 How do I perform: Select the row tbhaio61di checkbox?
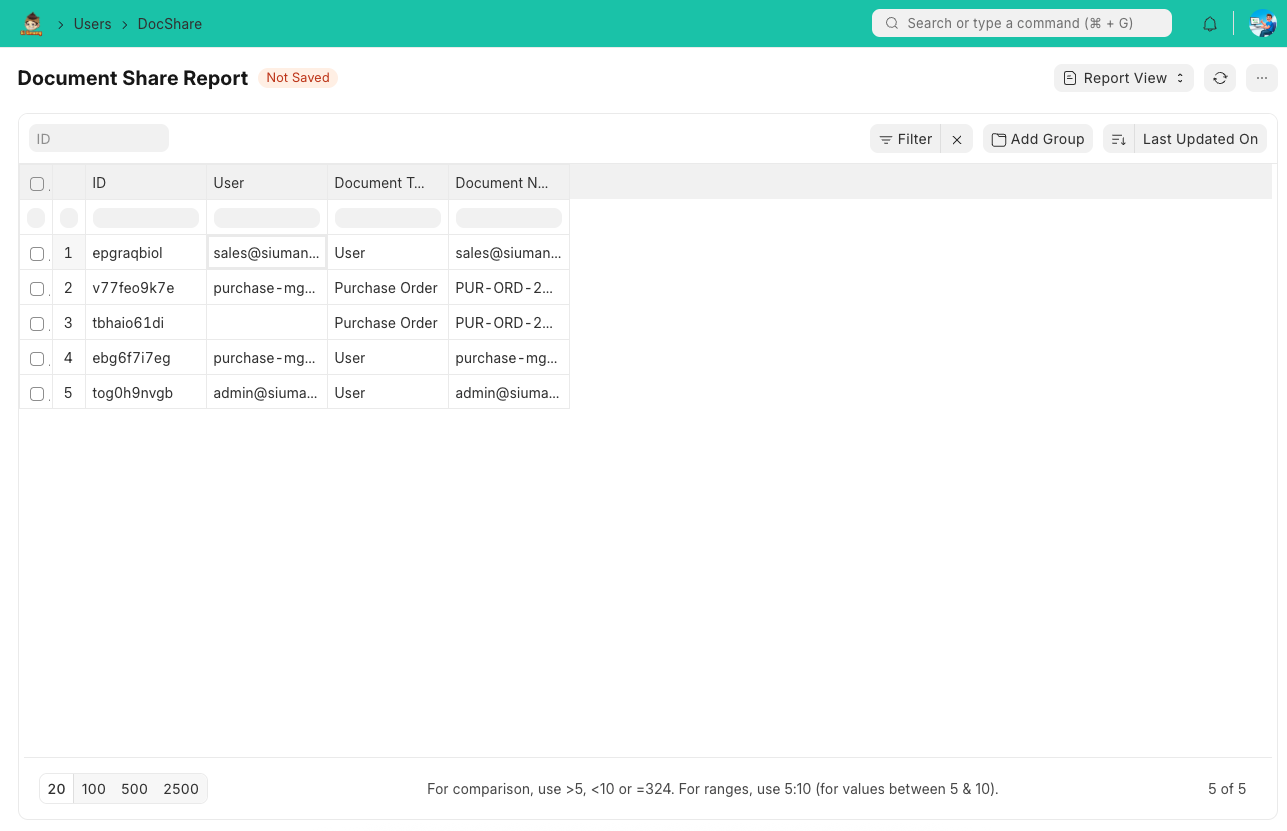pos(37,324)
